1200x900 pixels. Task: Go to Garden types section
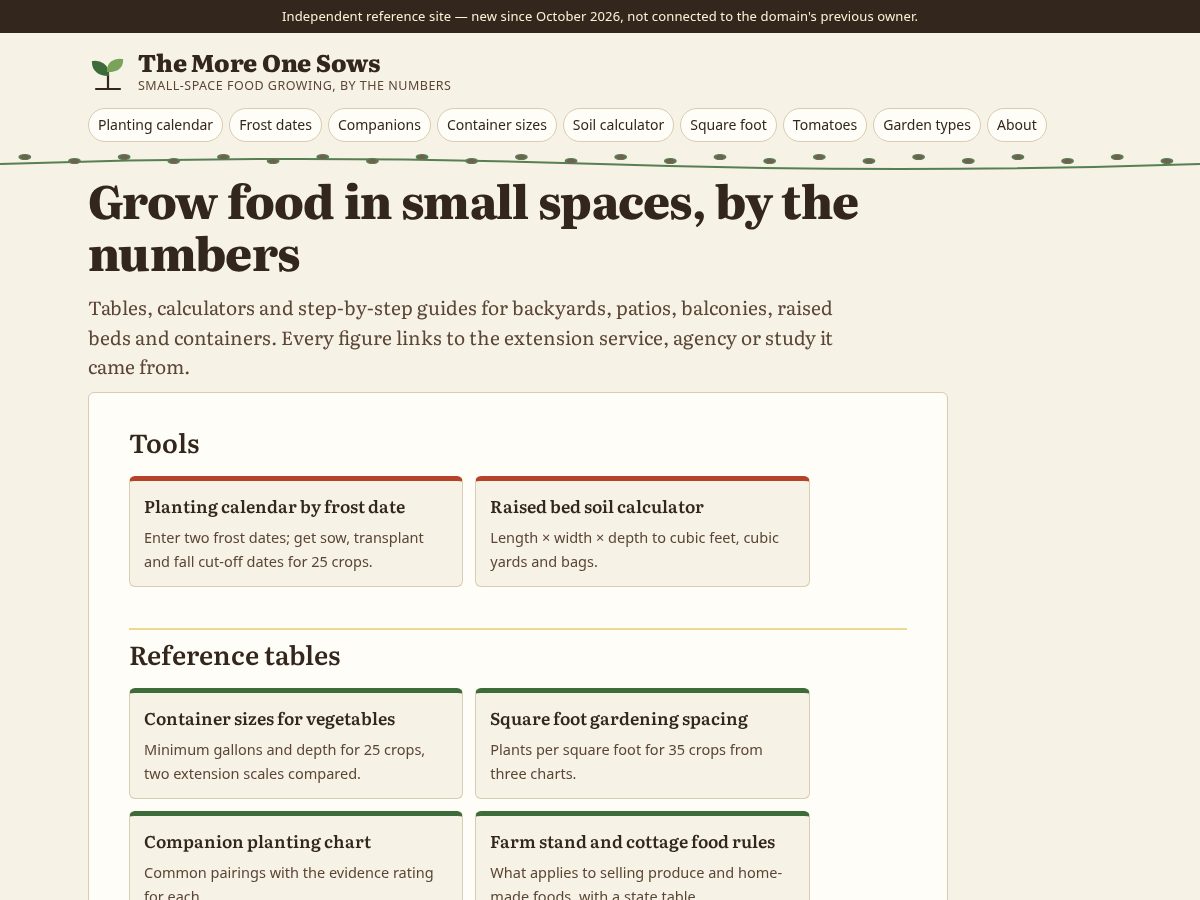tap(927, 125)
